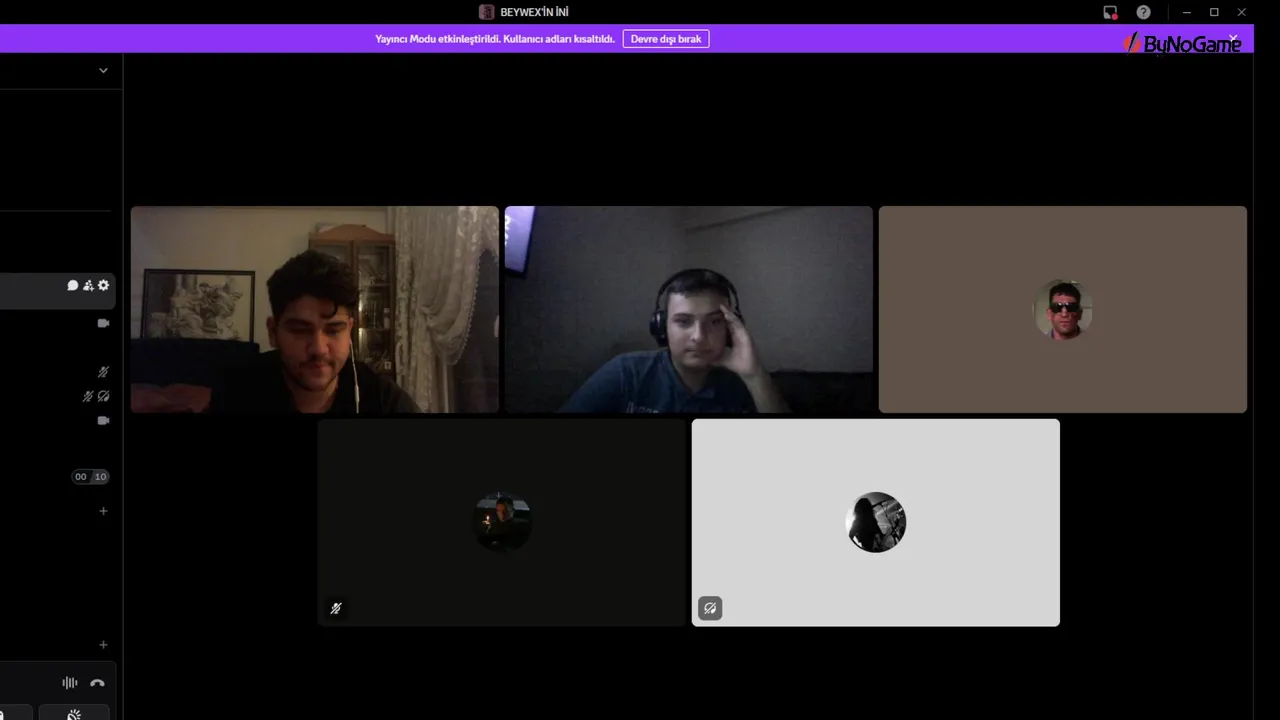Click the camera icon just below the channel settings gear
This screenshot has width=1280, height=720.
(103, 324)
